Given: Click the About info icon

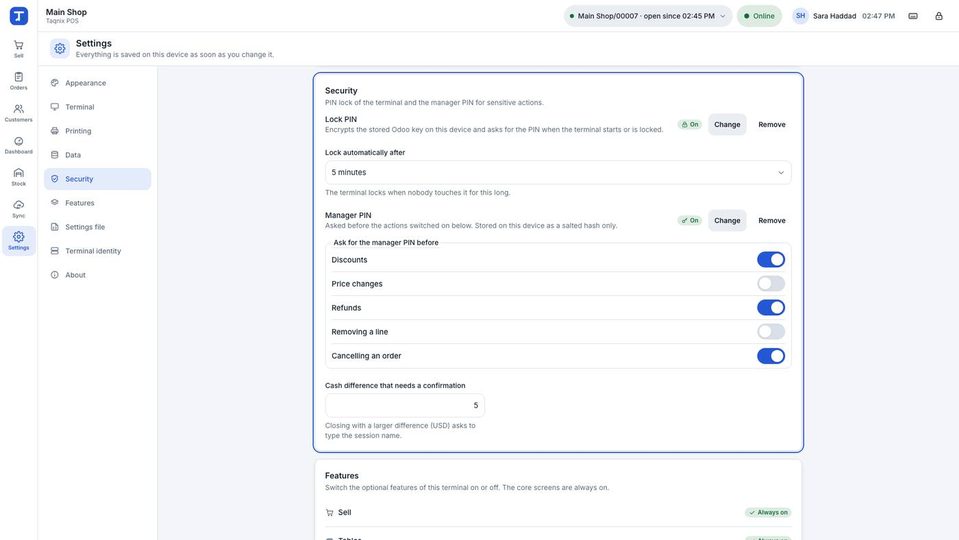Looking at the screenshot, I should [x=54, y=275].
